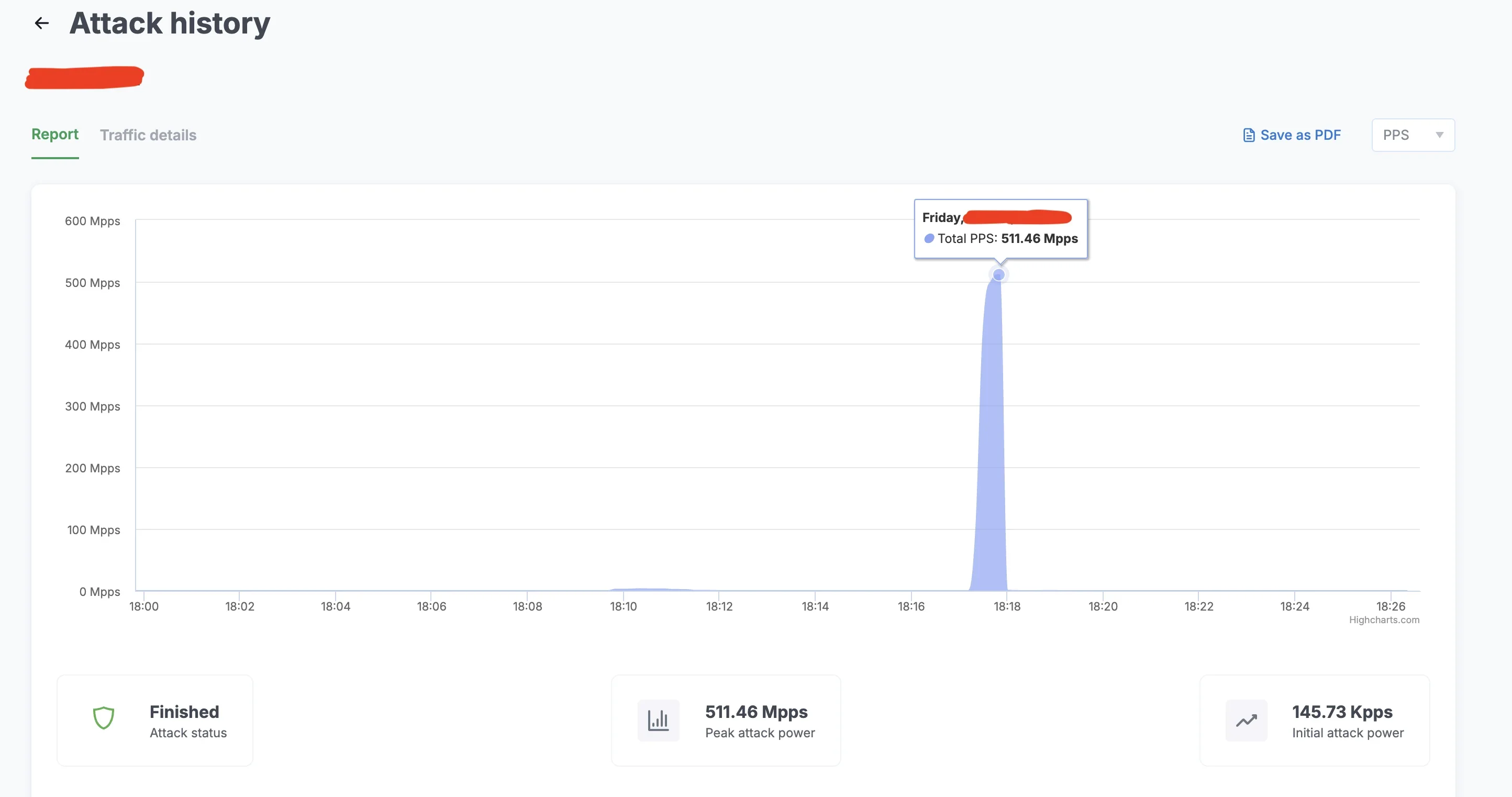Click the bar chart icon for Peak attack power
This screenshot has width=1512, height=797.
(658, 720)
